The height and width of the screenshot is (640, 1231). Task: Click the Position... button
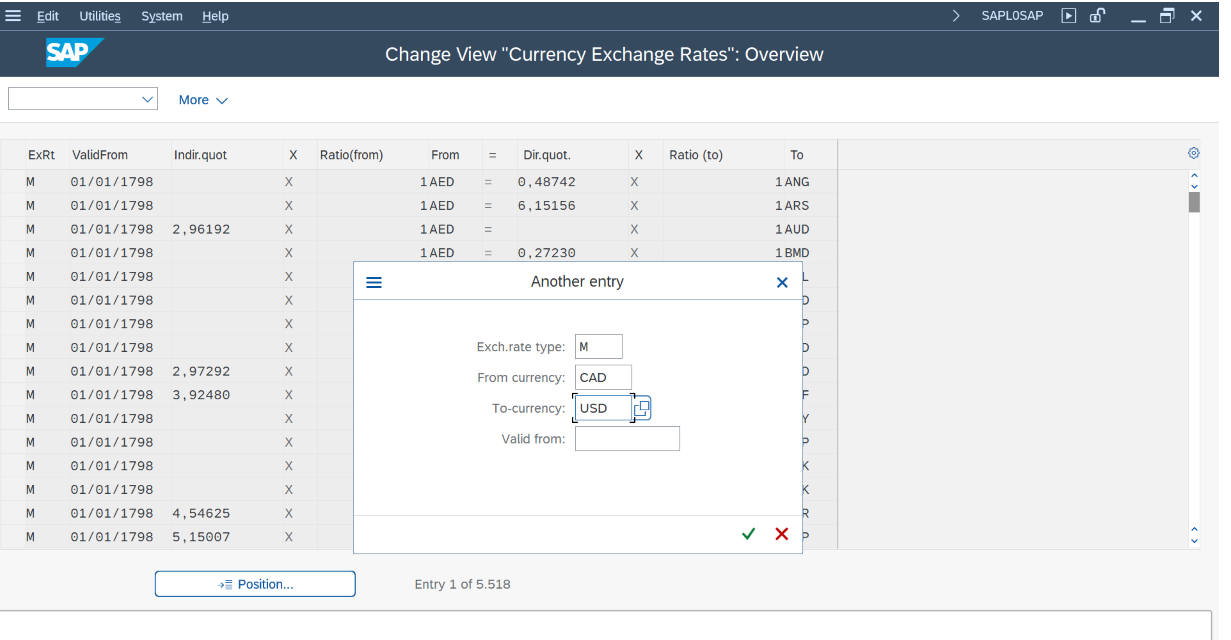click(x=255, y=584)
